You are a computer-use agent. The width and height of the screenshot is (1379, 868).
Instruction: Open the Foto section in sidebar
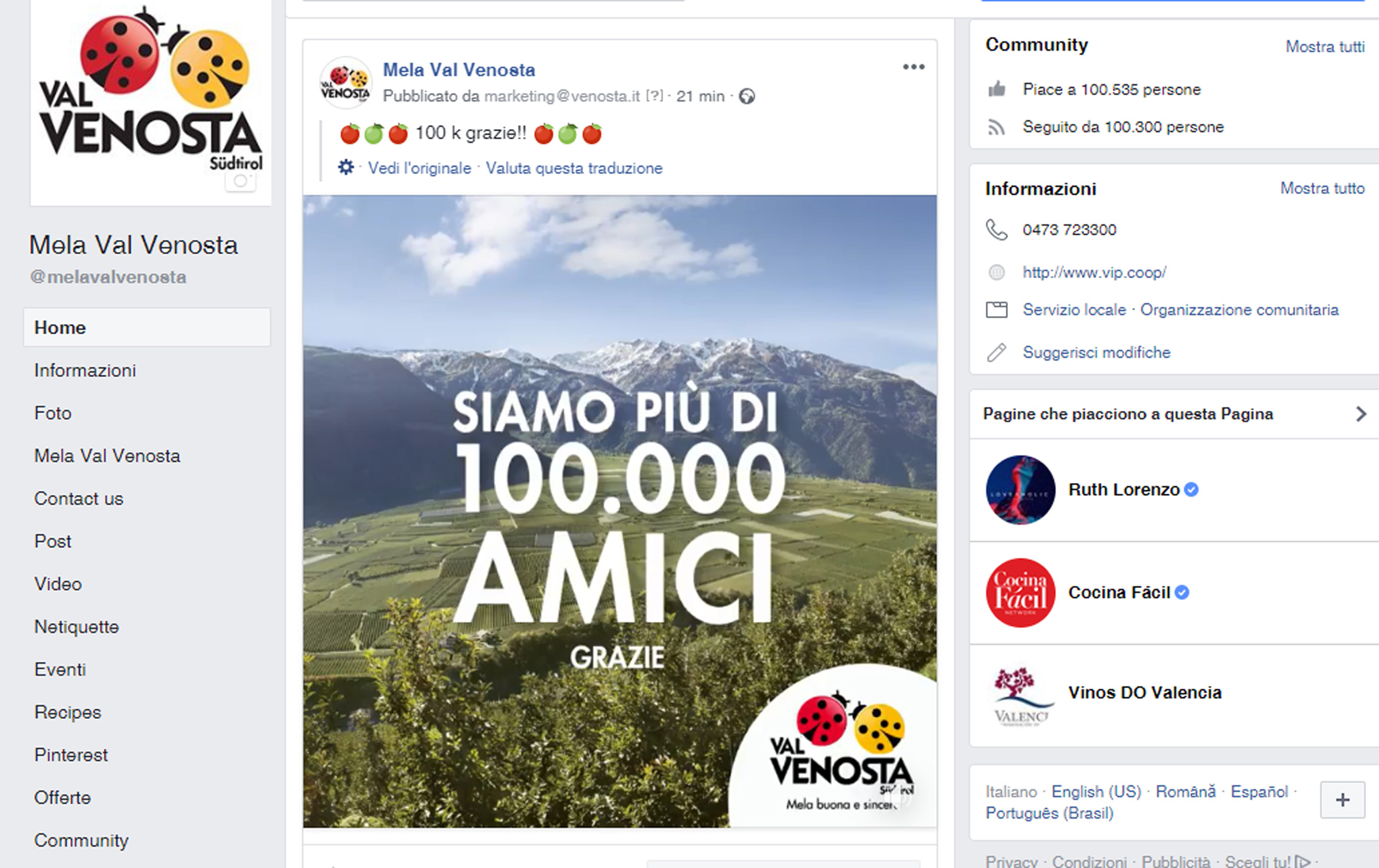point(53,413)
